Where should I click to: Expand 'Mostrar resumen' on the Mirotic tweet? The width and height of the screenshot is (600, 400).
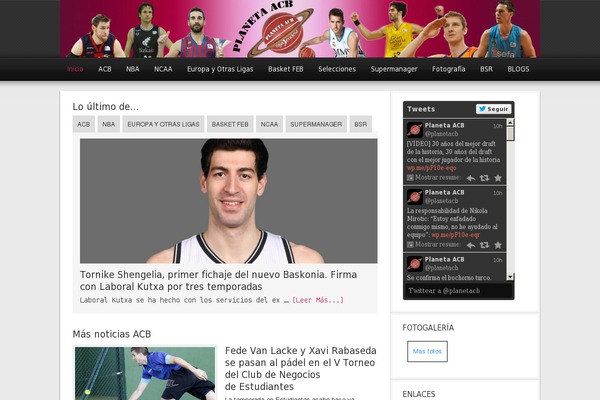click(434, 245)
